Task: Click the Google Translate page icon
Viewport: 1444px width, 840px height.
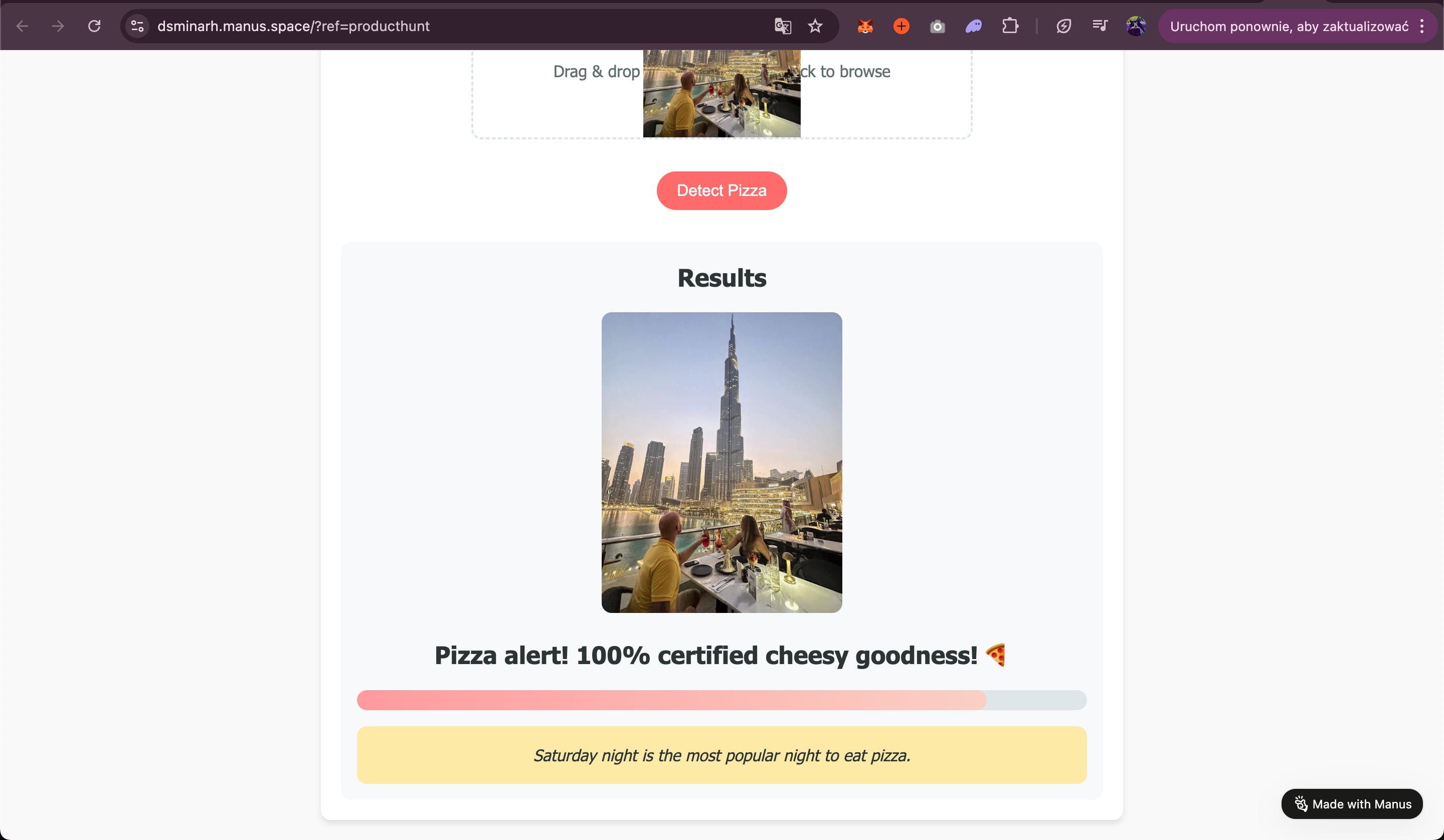Action: [x=782, y=27]
